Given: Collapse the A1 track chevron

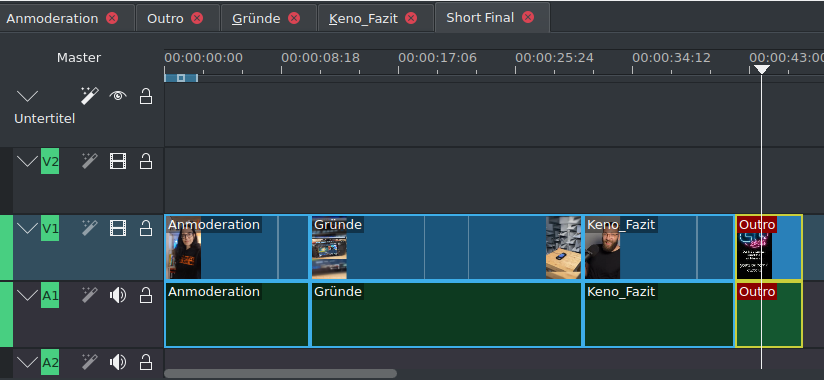Looking at the screenshot, I should [27, 295].
